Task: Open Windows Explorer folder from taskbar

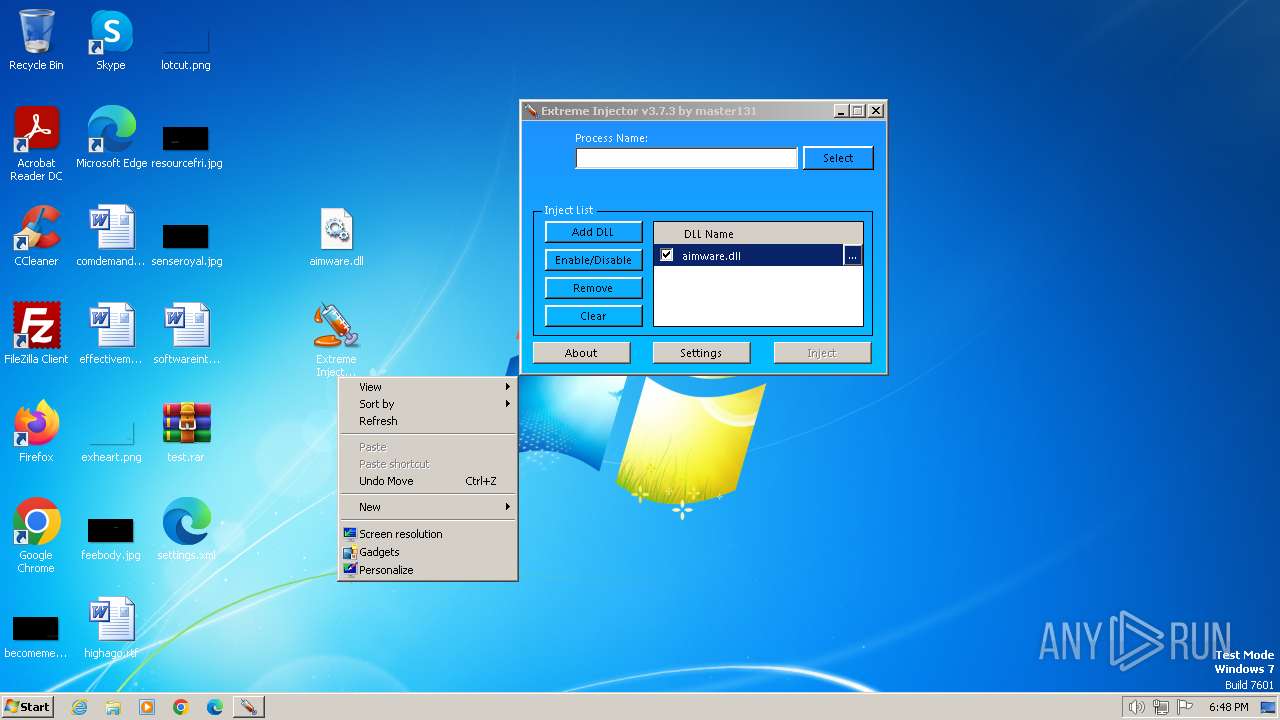Action: tap(113, 707)
